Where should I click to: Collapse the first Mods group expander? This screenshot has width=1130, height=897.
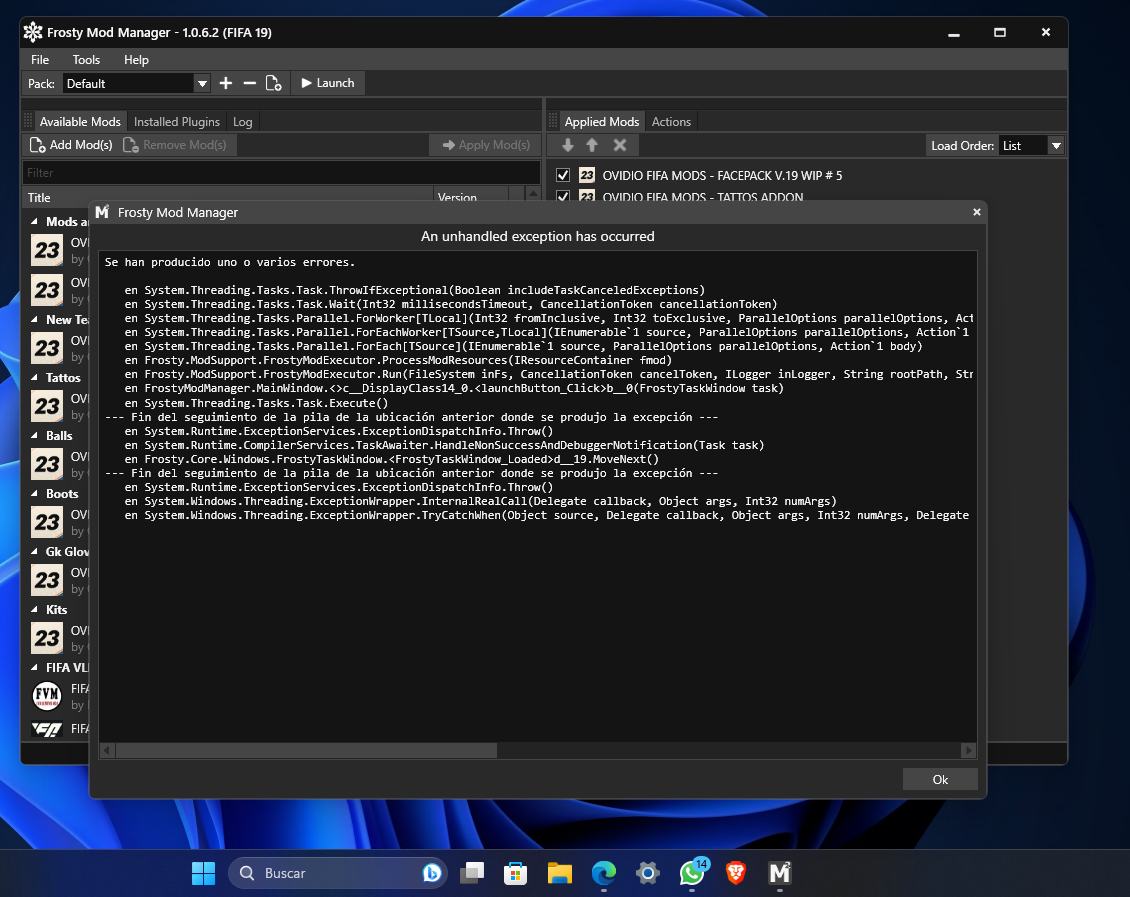coord(35,221)
